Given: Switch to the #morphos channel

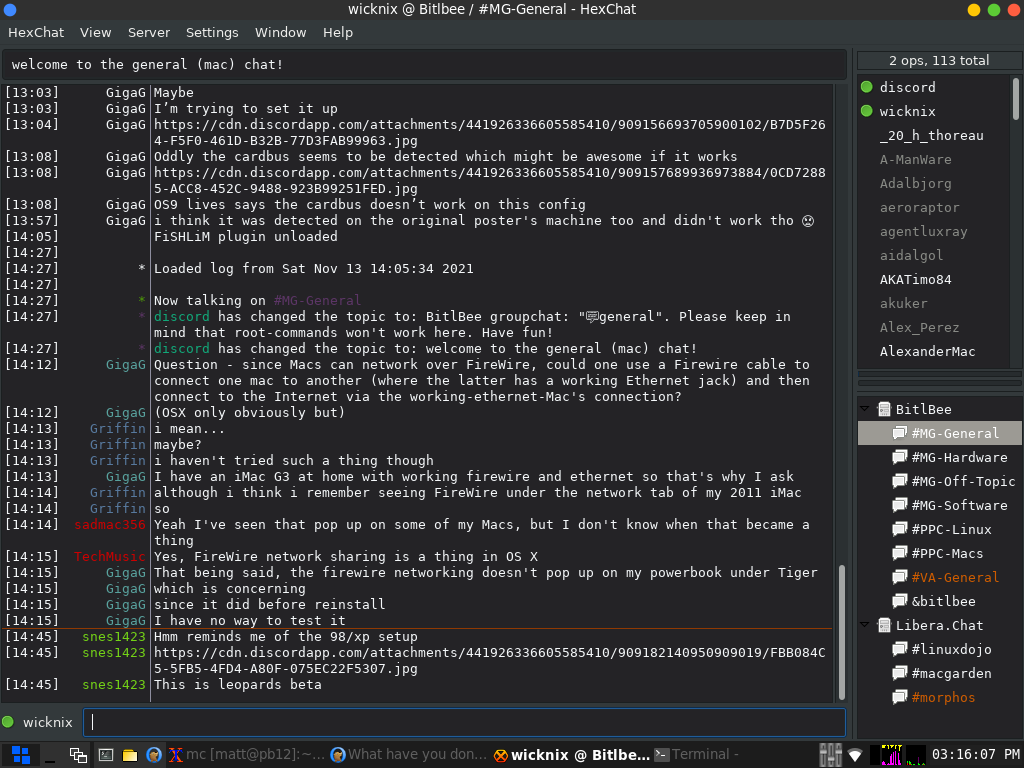Looking at the screenshot, I should pyautogui.click(x=944, y=698).
